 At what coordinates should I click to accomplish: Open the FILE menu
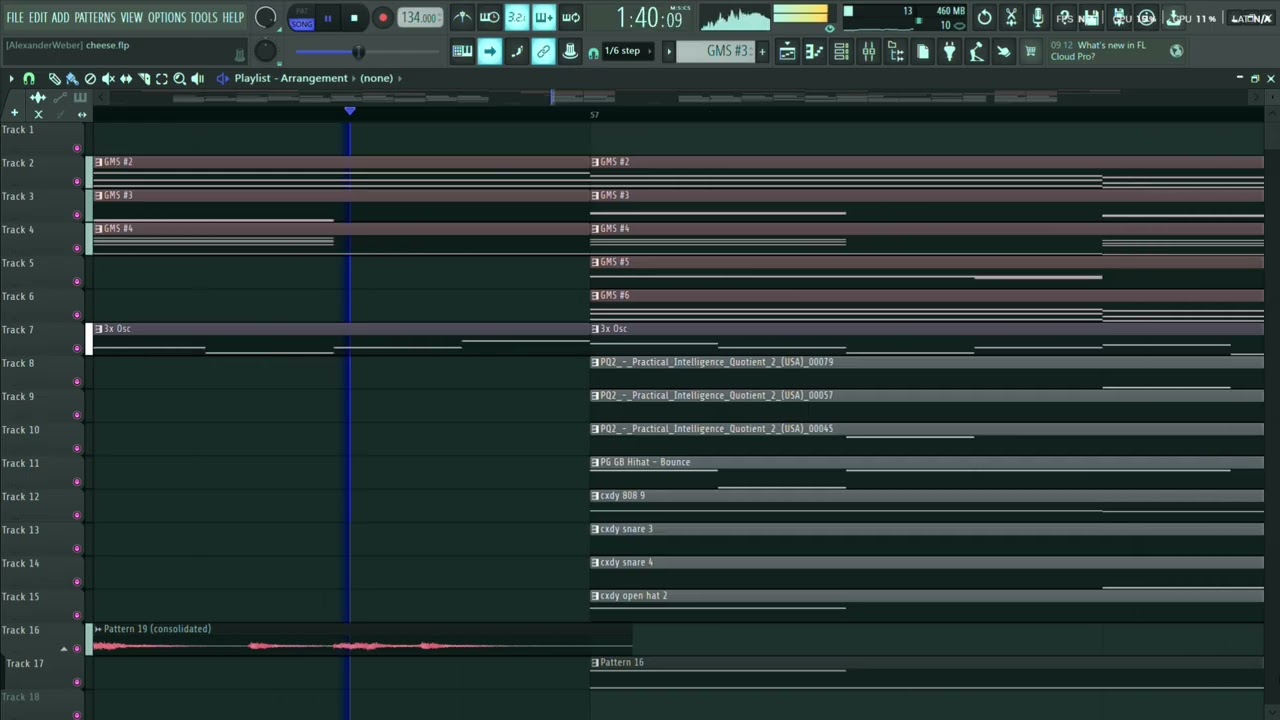(x=15, y=18)
